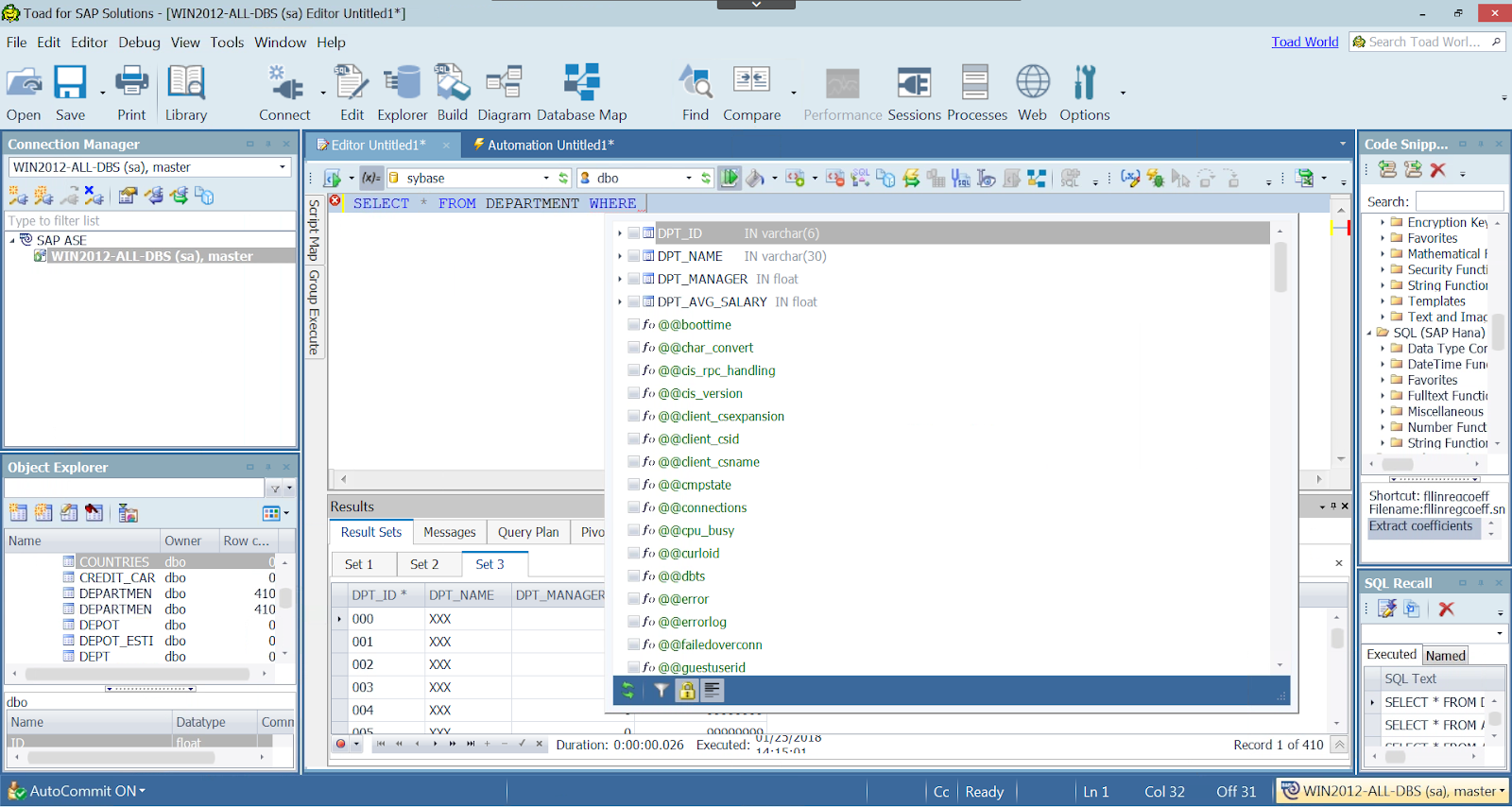Image resolution: width=1512 pixels, height=807 pixels.
Task: Click the Find toolbar icon
Action: pyautogui.click(x=696, y=93)
